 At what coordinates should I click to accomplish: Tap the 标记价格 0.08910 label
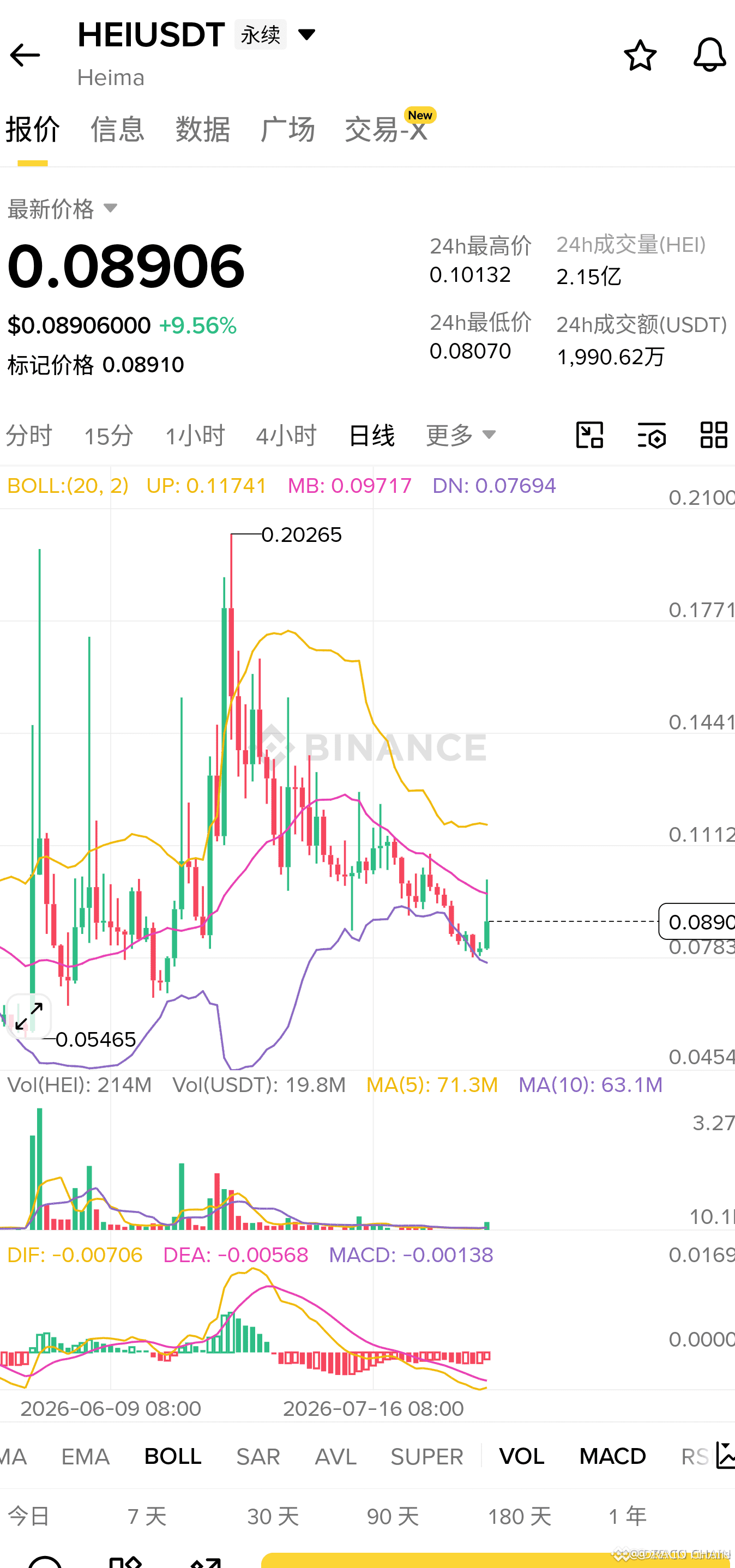95,365
